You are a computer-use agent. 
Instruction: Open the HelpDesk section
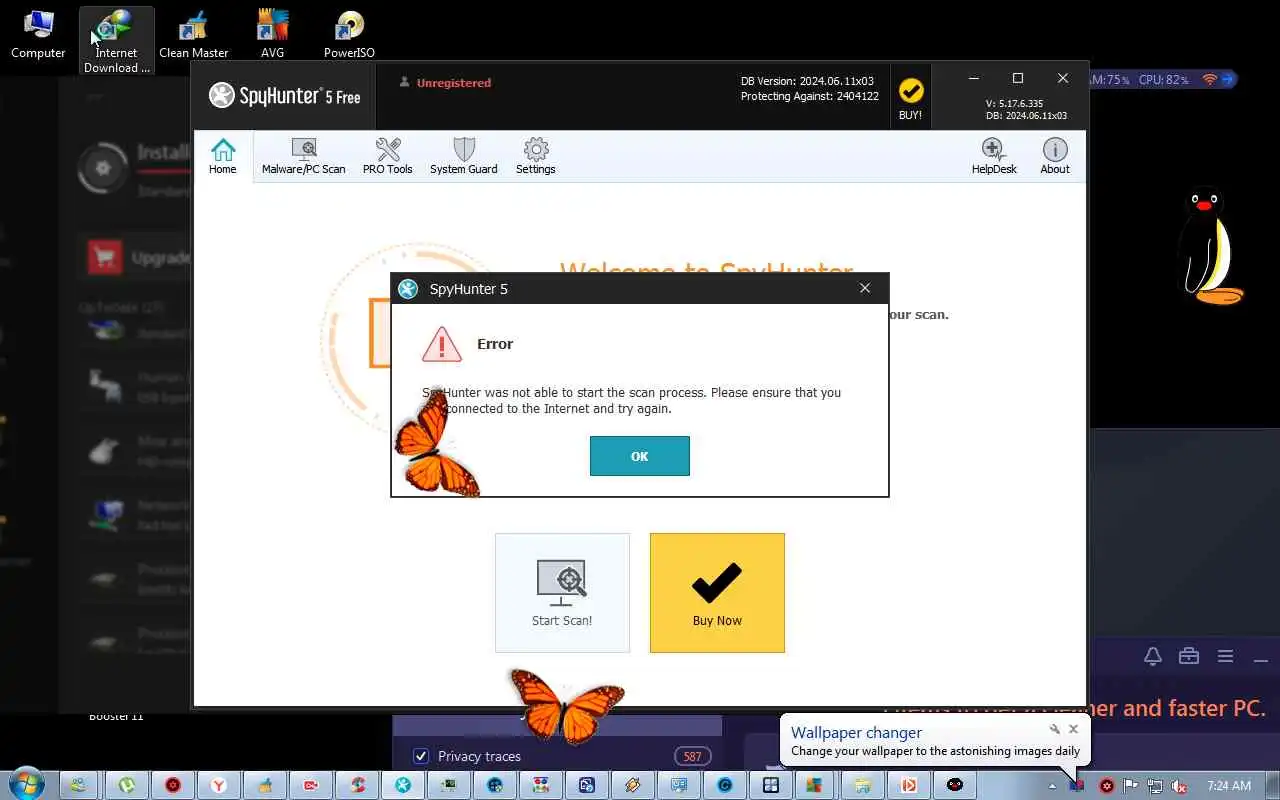click(x=994, y=156)
